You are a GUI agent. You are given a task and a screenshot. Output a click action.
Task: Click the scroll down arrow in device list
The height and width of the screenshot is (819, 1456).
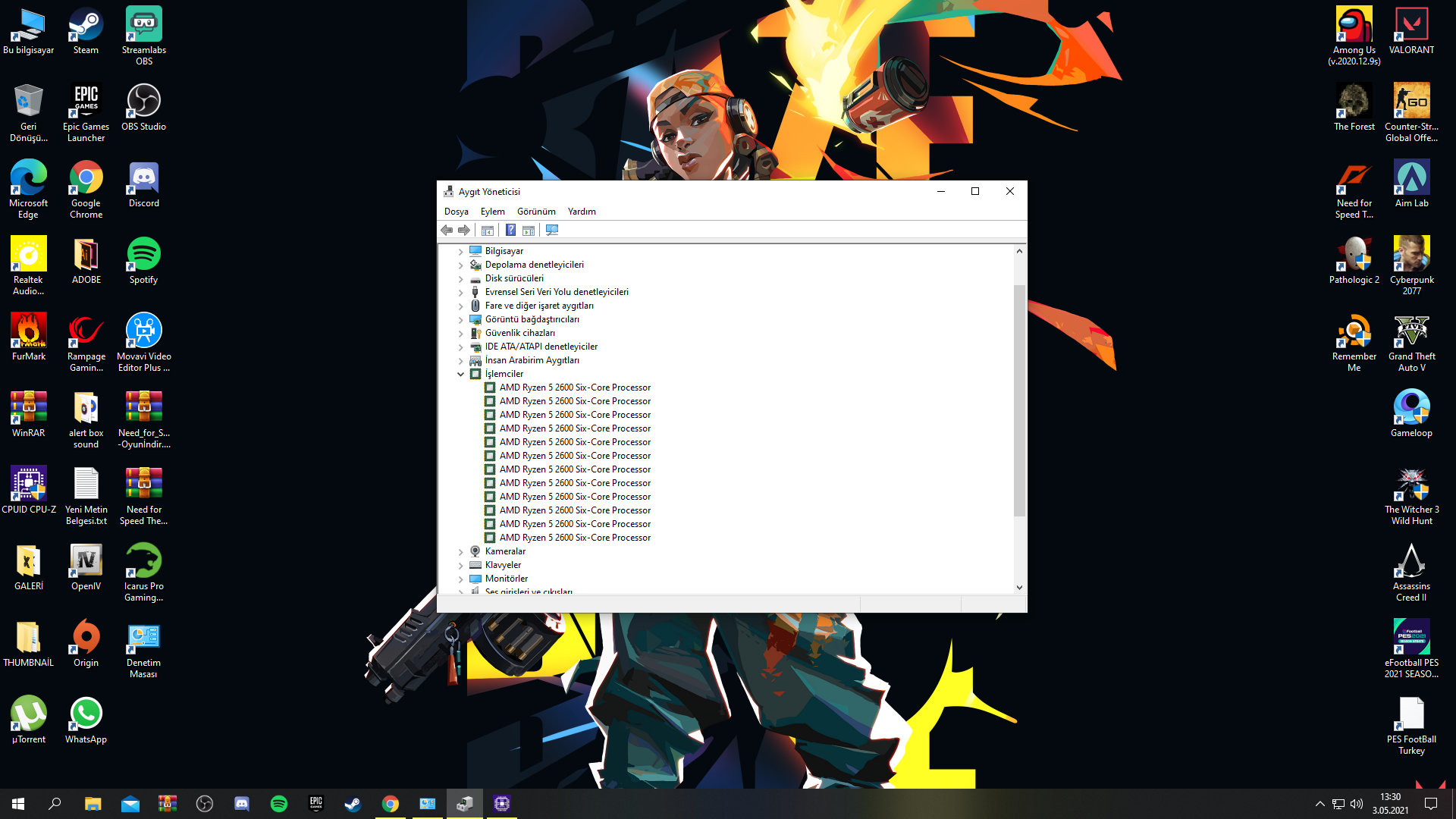point(1019,587)
